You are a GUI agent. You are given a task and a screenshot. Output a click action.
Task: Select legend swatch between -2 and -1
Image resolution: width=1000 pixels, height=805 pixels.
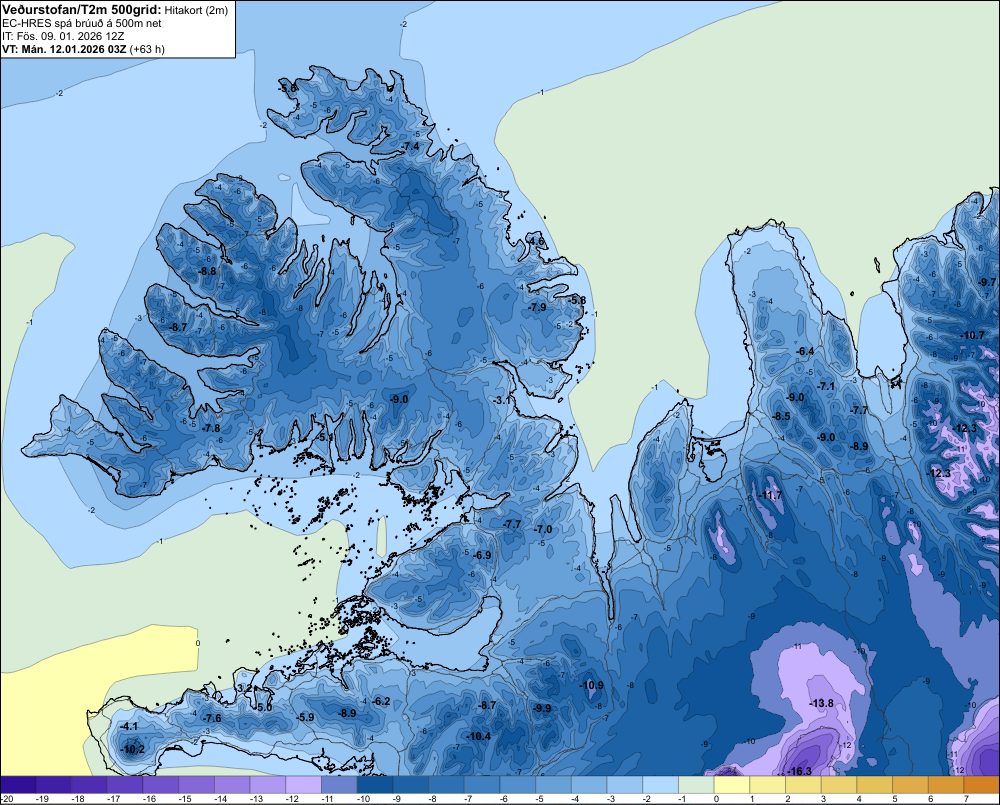[x=661, y=785]
